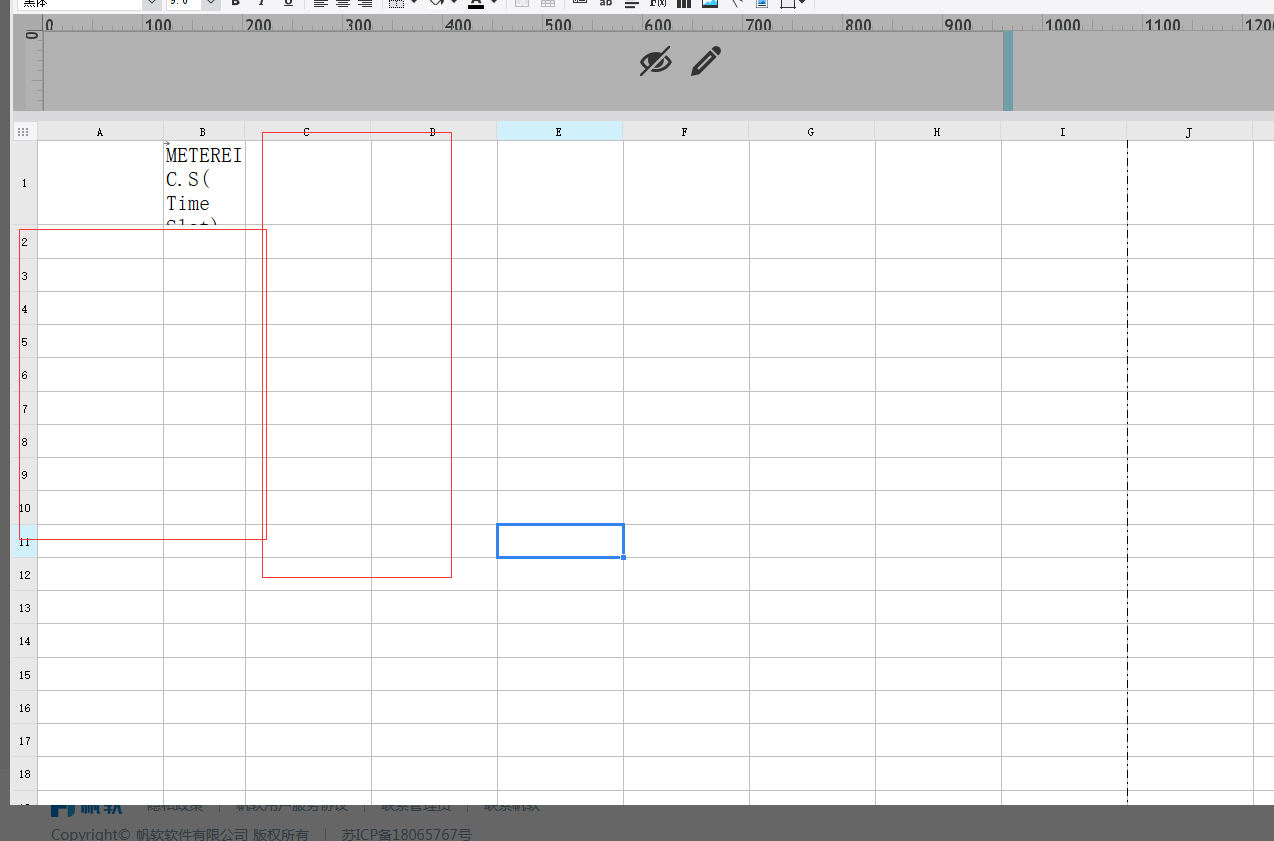Select column A header
The width and height of the screenshot is (1274, 841).
tap(100, 132)
